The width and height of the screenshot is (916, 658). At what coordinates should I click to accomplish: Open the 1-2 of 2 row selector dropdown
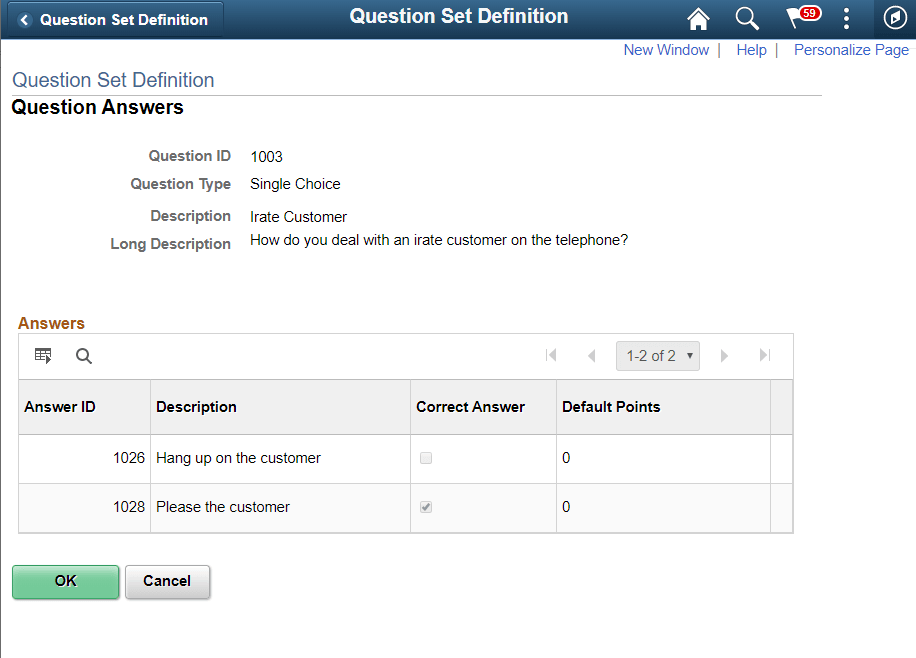[x=657, y=355]
